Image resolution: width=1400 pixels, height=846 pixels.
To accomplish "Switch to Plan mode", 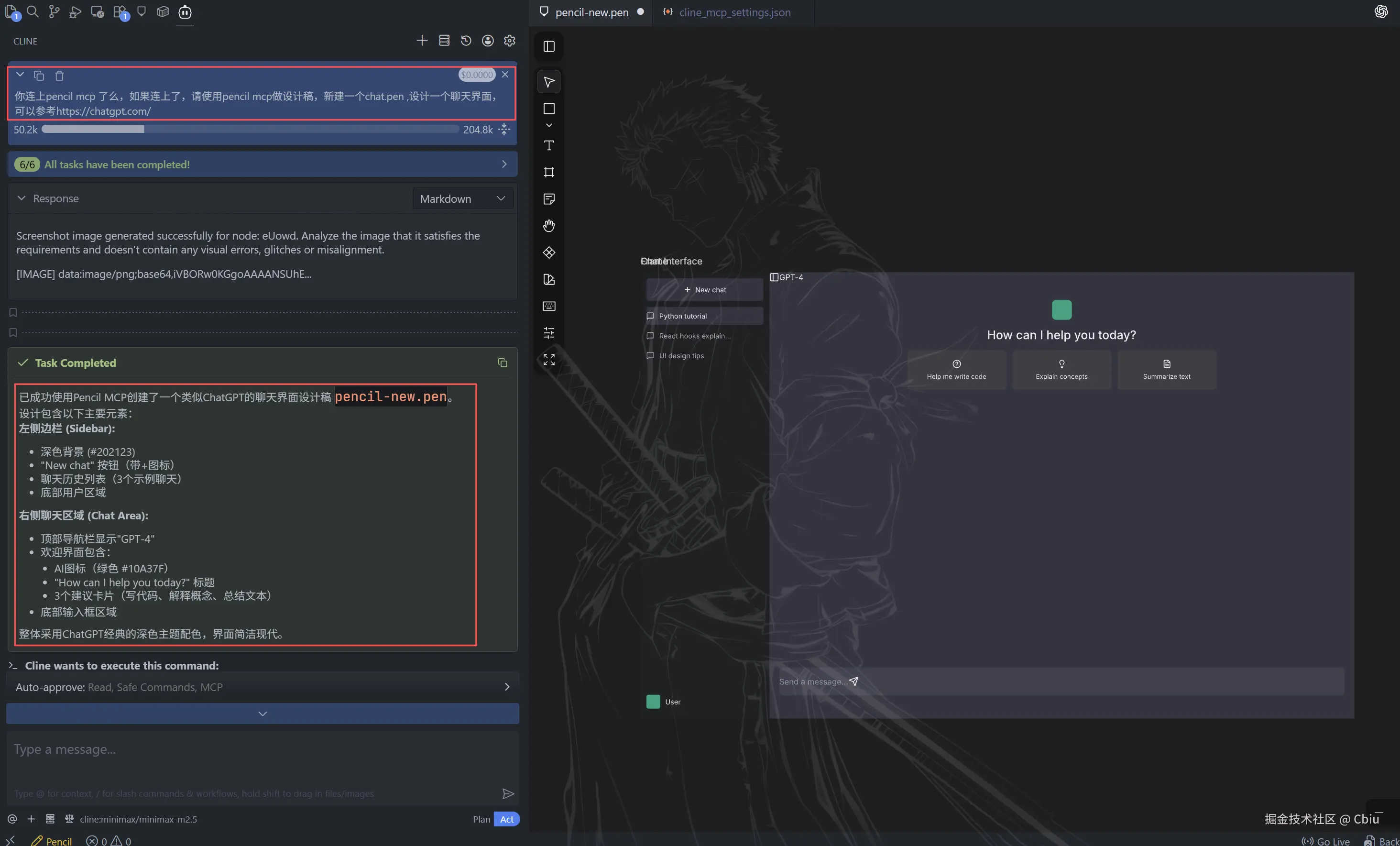I will point(481,819).
